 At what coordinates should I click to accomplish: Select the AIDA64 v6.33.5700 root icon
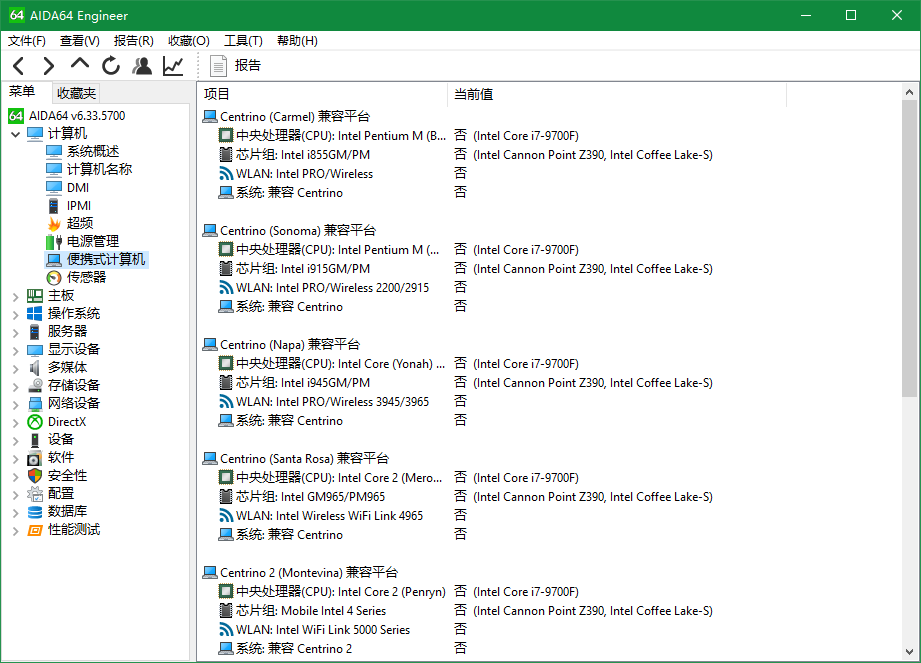(x=16, y=116)
